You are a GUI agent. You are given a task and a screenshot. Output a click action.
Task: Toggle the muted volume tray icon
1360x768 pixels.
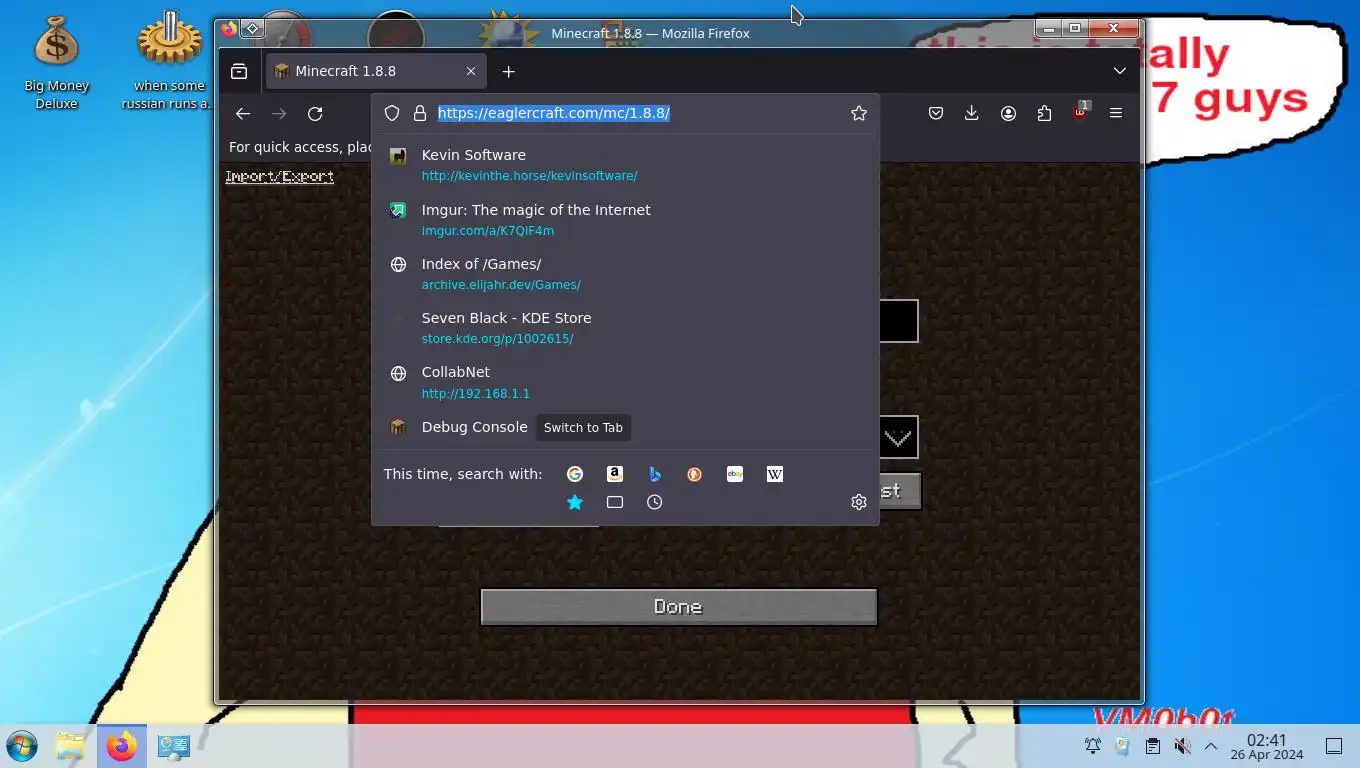tap(1182, 746)
